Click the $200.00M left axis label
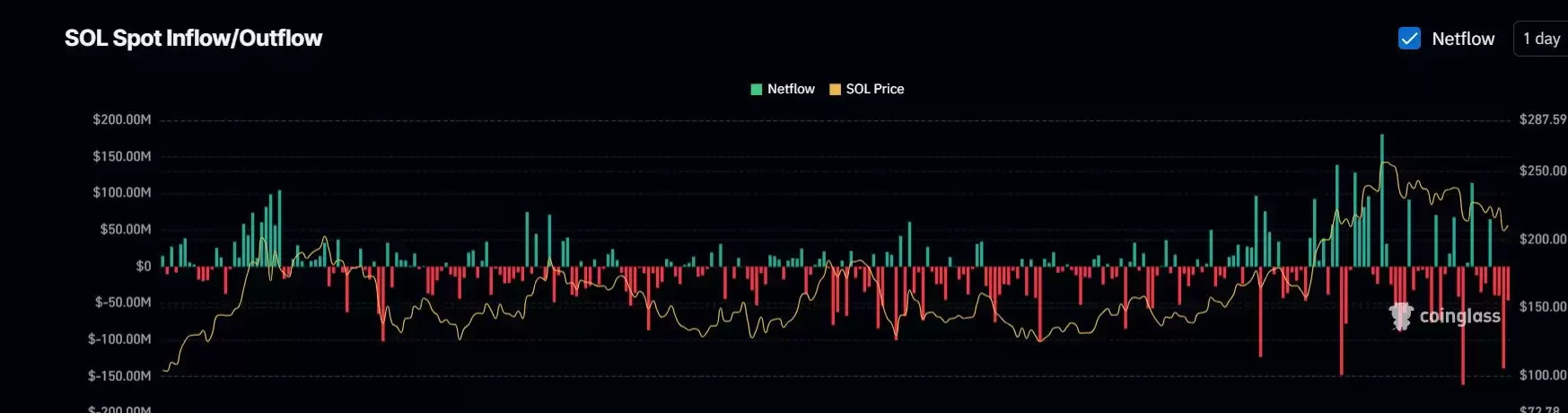This screenshot has height=413, width=1568. (122, 119)
